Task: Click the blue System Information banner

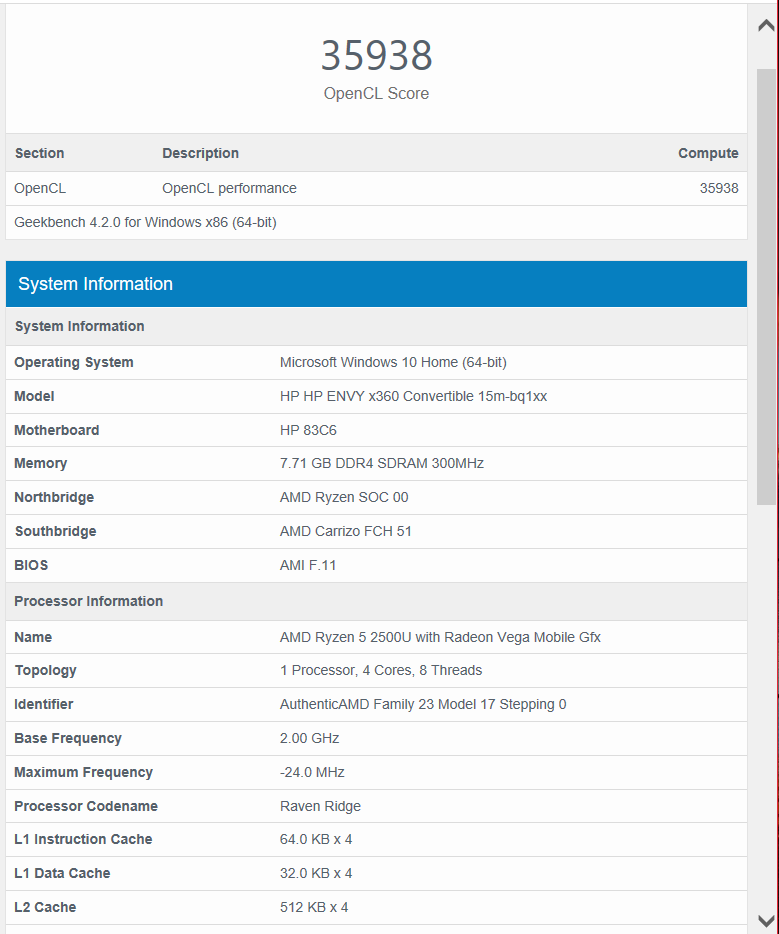Action: [x=376, y=284]
